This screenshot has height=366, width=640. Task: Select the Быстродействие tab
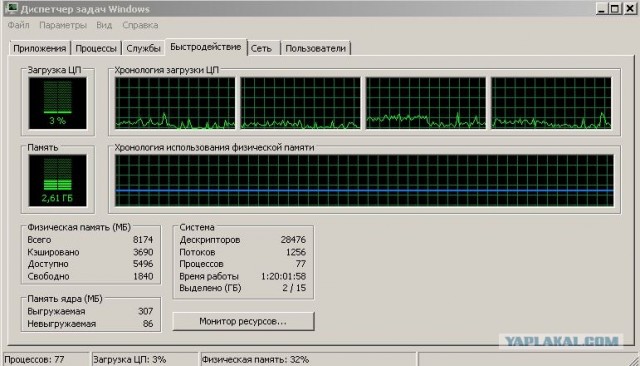point(205,47)
